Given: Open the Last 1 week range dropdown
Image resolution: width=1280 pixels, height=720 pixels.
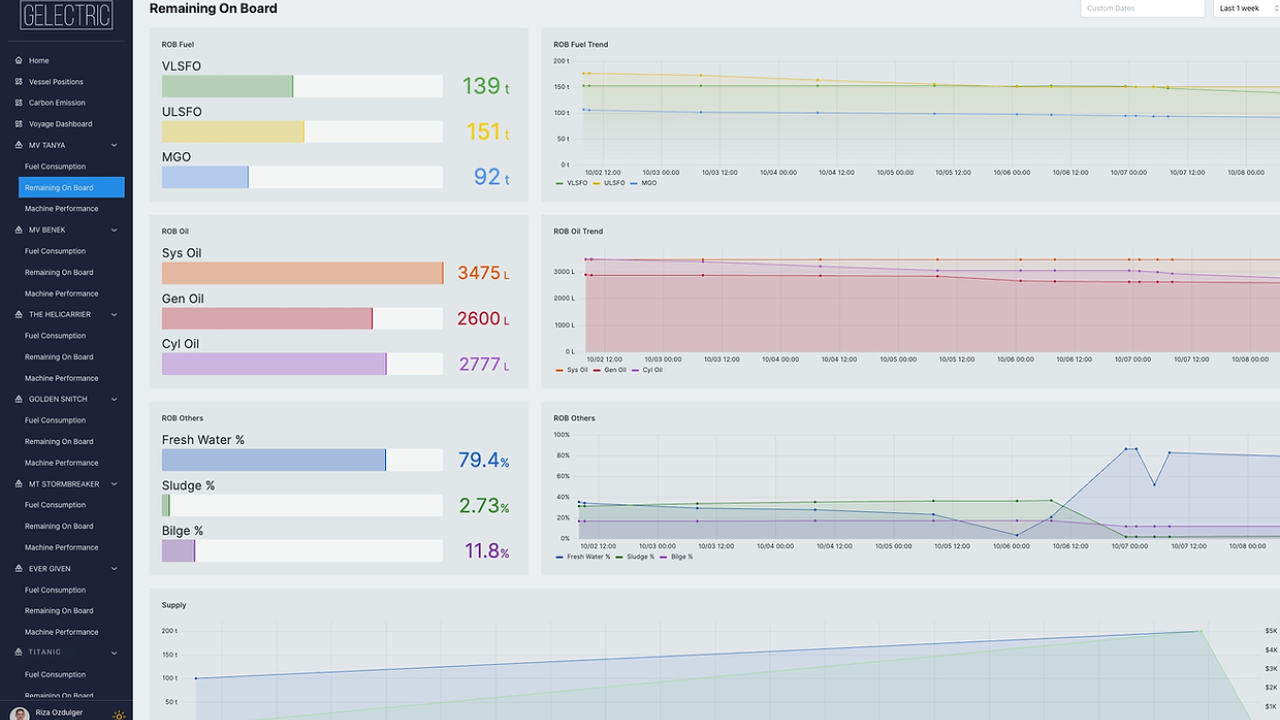Looking at the screenshot, I should (1246, 9).
